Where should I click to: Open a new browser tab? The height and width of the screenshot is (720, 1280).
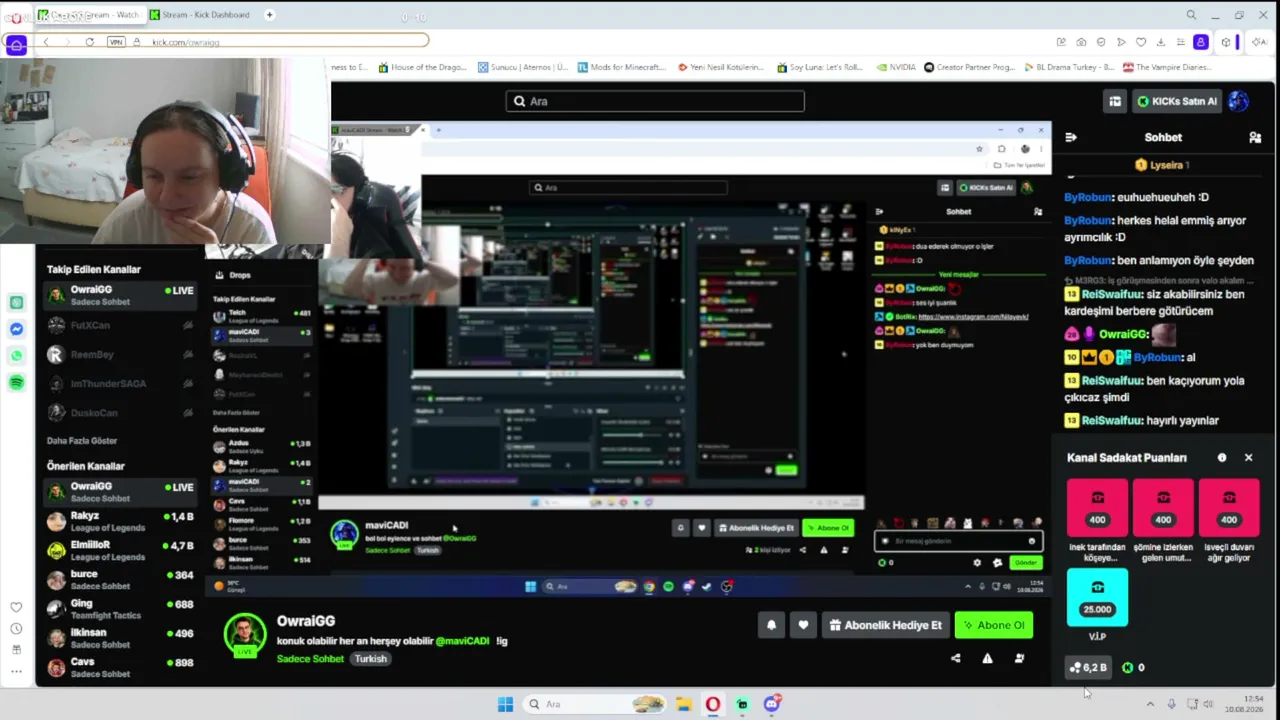[x=269, y=15]
